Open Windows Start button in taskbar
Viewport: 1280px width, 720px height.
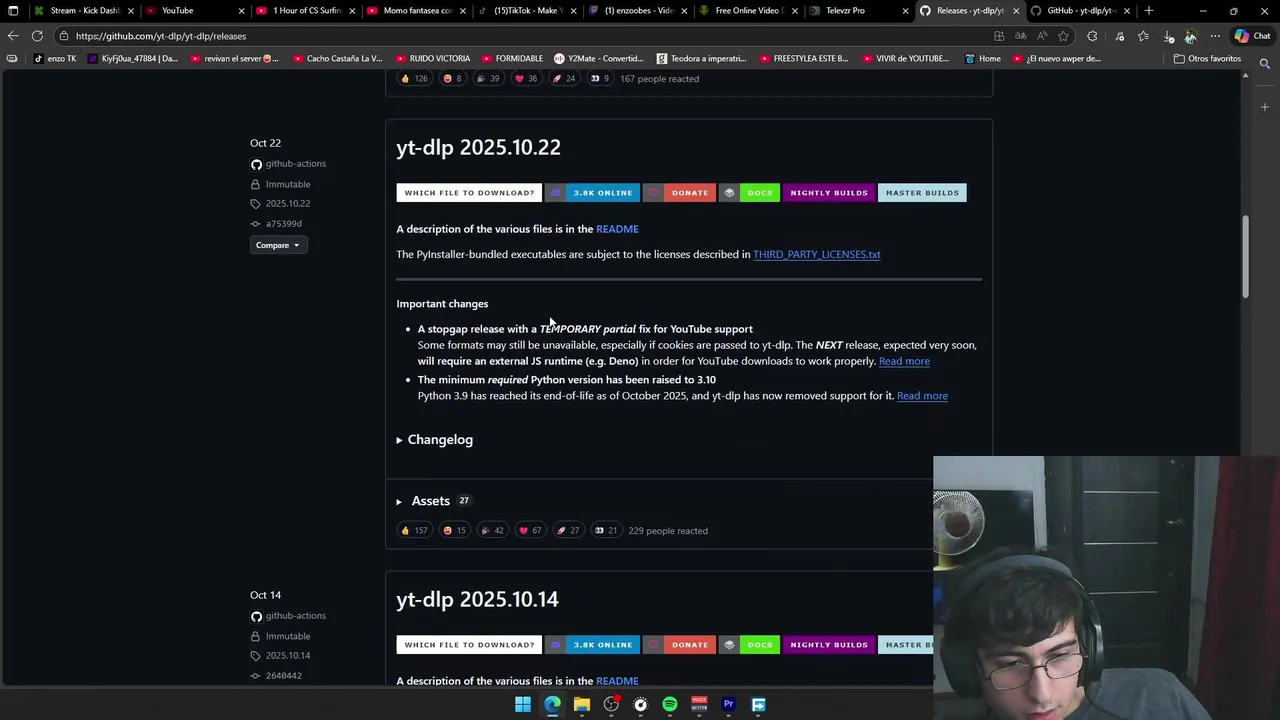click(523, 705)
